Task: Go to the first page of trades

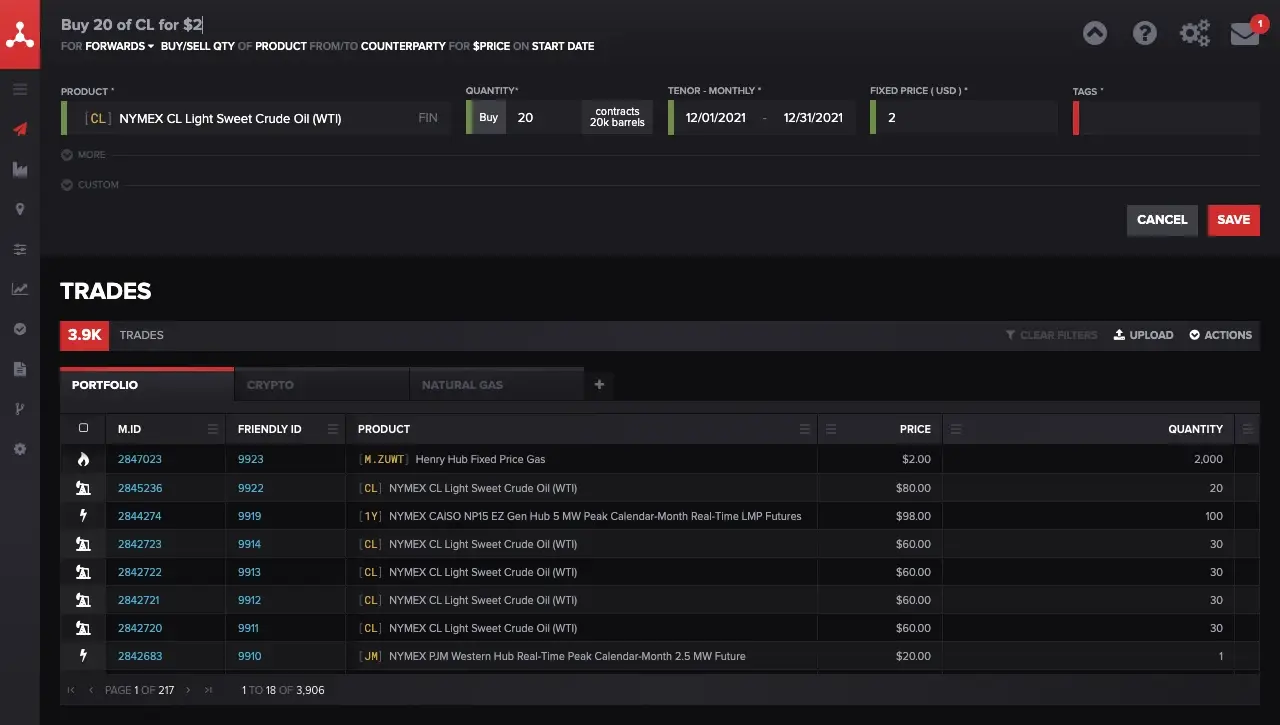Action: 71,690
